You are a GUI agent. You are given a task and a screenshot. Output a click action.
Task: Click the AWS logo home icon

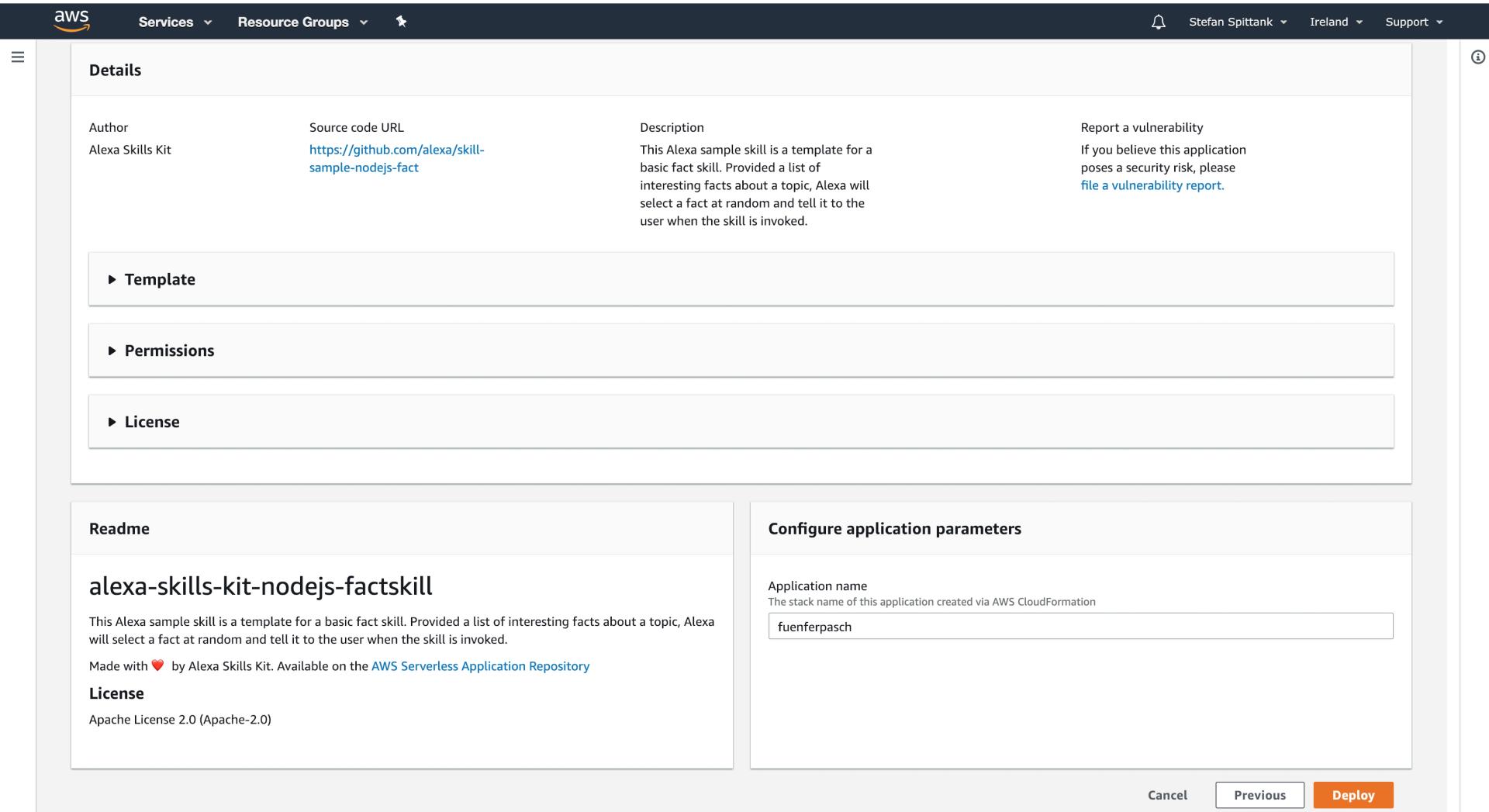(71, 21)
